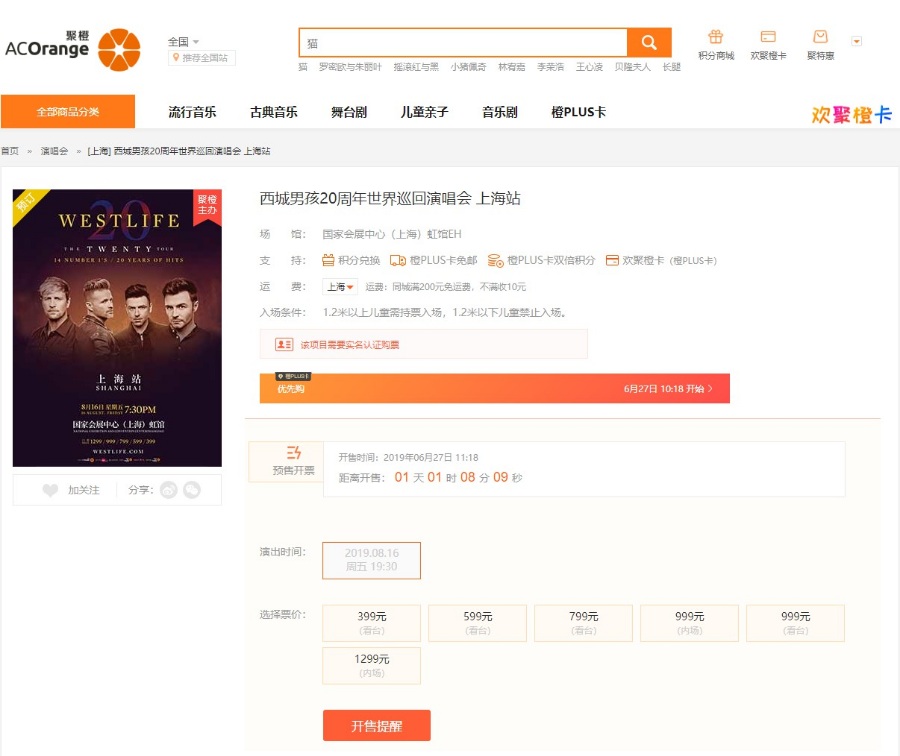Share the concert via Weibo icon
The image size is (900, 756).
tap(169, 490)
